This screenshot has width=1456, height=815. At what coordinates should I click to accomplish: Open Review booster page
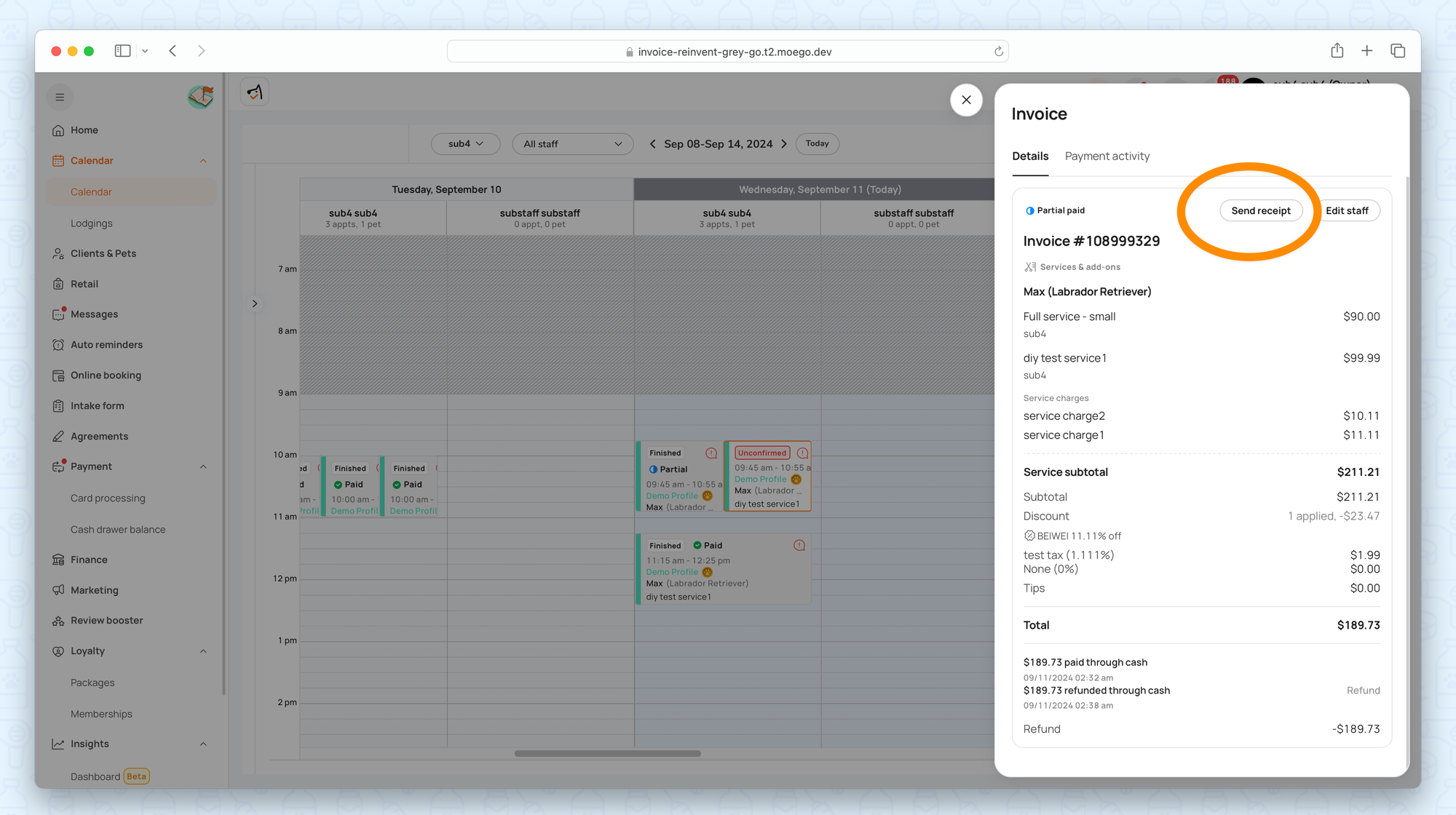[x=106, y=621]
